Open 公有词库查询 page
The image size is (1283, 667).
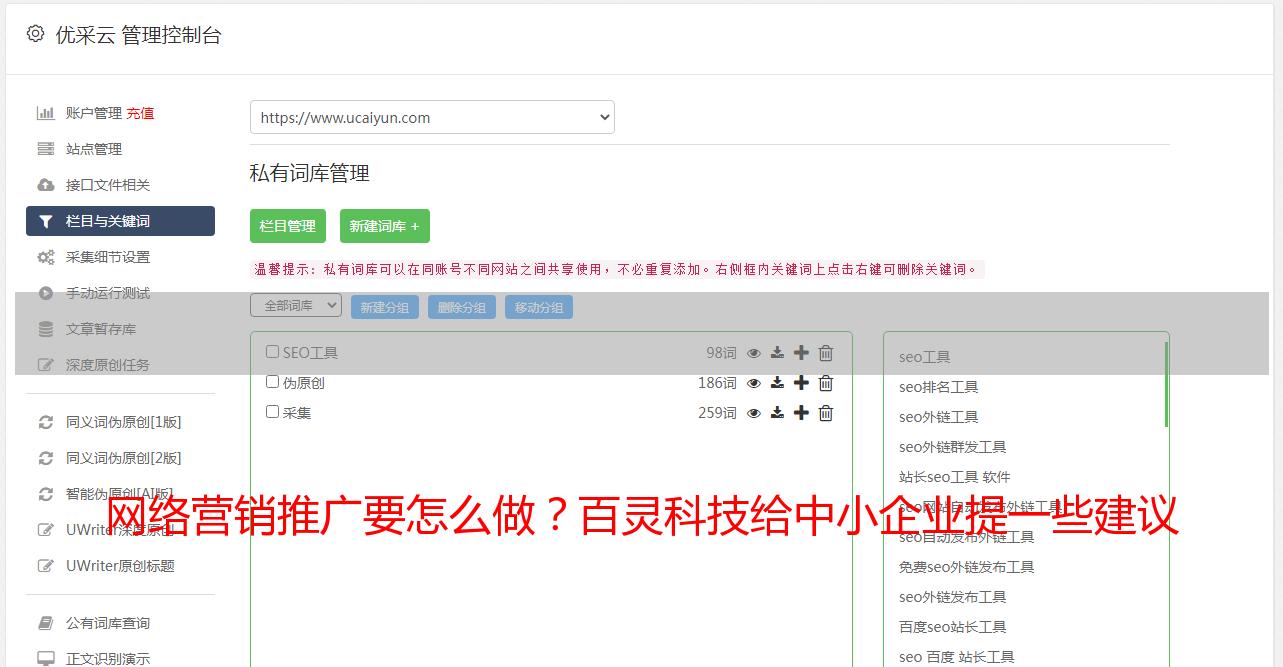(x=108, y=623)
